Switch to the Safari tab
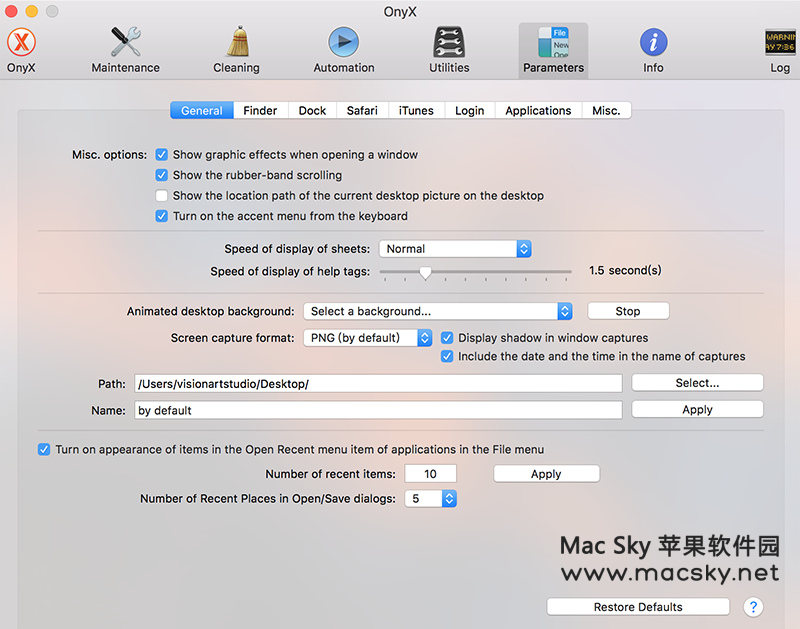 (x=362, y=111)
